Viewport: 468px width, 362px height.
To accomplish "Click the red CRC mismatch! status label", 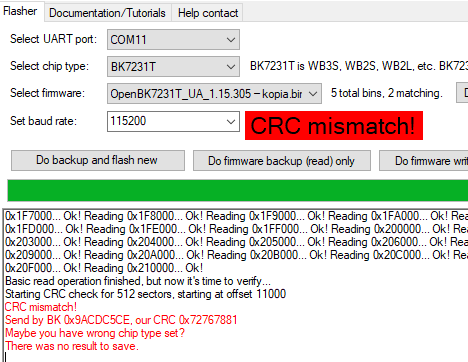I will (x=334, y=126).
